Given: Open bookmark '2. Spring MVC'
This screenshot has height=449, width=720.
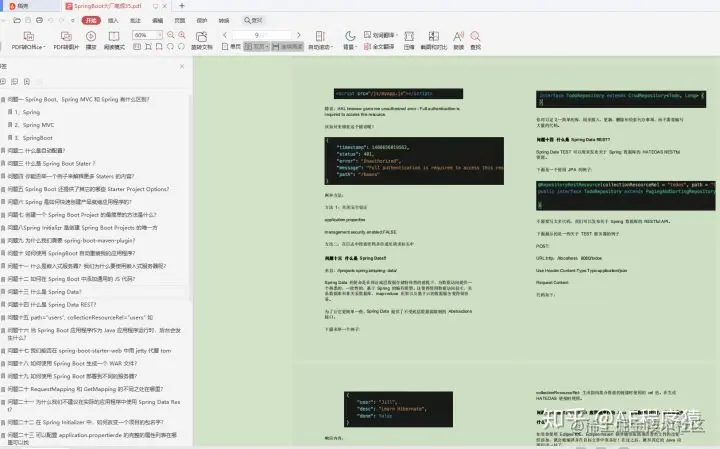Looking at the screenshot, I should pyautogui.click(x=34, y=125).
